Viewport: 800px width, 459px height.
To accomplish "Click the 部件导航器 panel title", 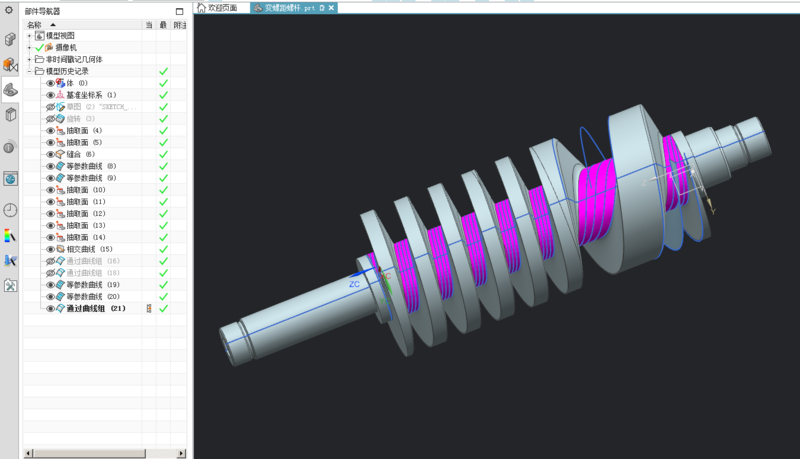I will 42,11.
